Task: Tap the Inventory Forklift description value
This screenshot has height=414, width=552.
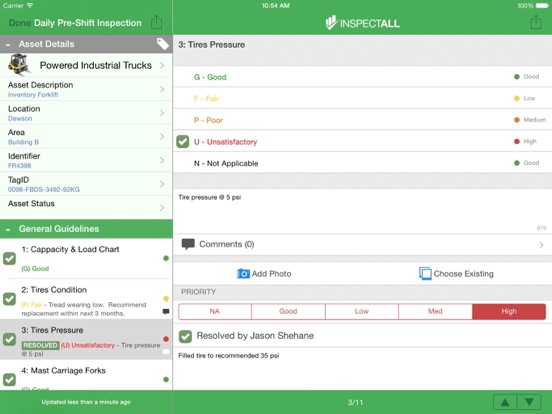Action: click(33, 95)
